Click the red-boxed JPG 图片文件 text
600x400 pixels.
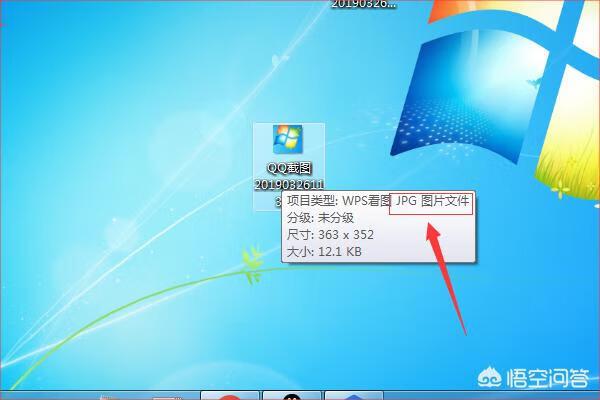(432, 201)
